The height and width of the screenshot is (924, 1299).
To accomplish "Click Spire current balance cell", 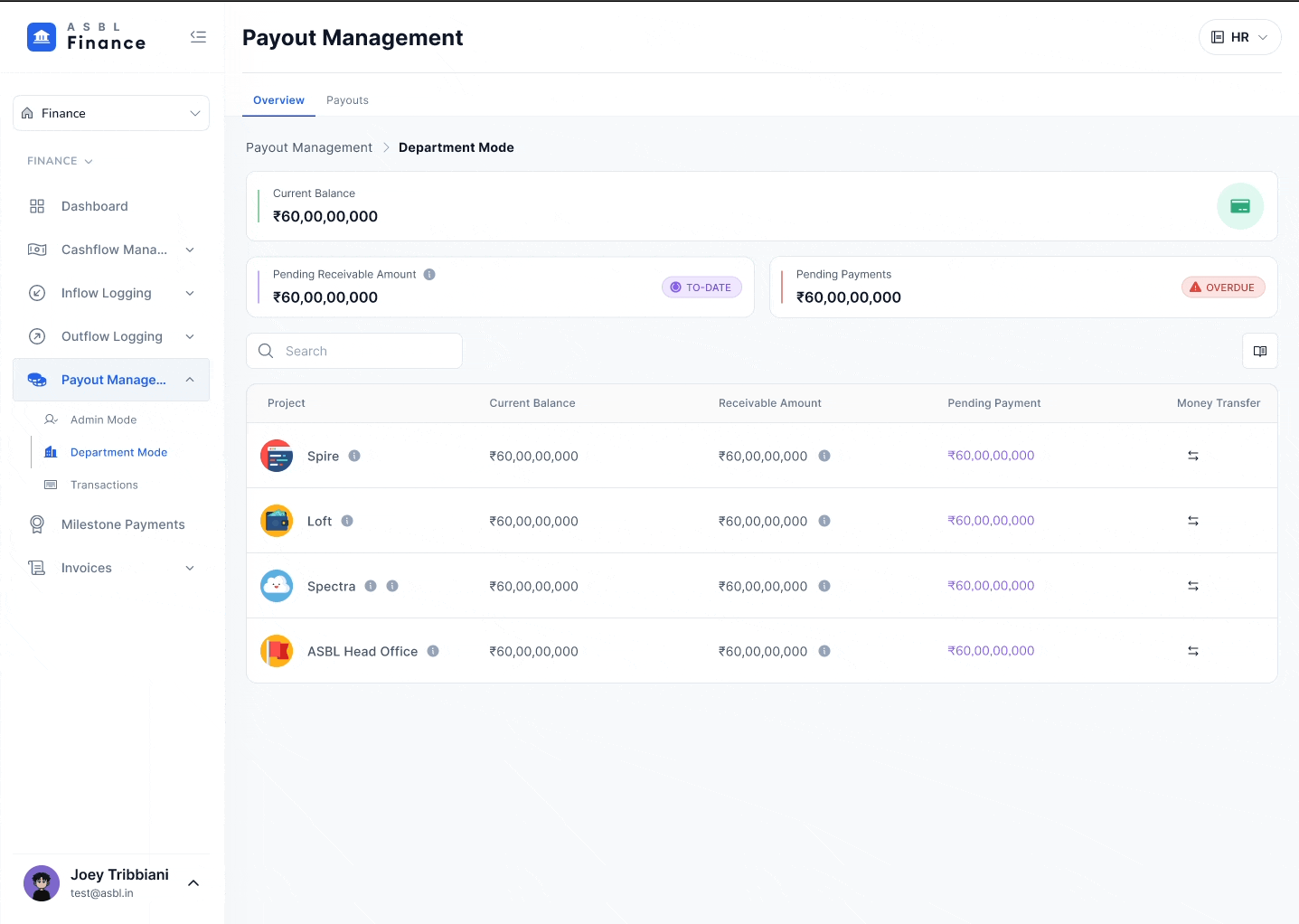I will tap(534, 457).
